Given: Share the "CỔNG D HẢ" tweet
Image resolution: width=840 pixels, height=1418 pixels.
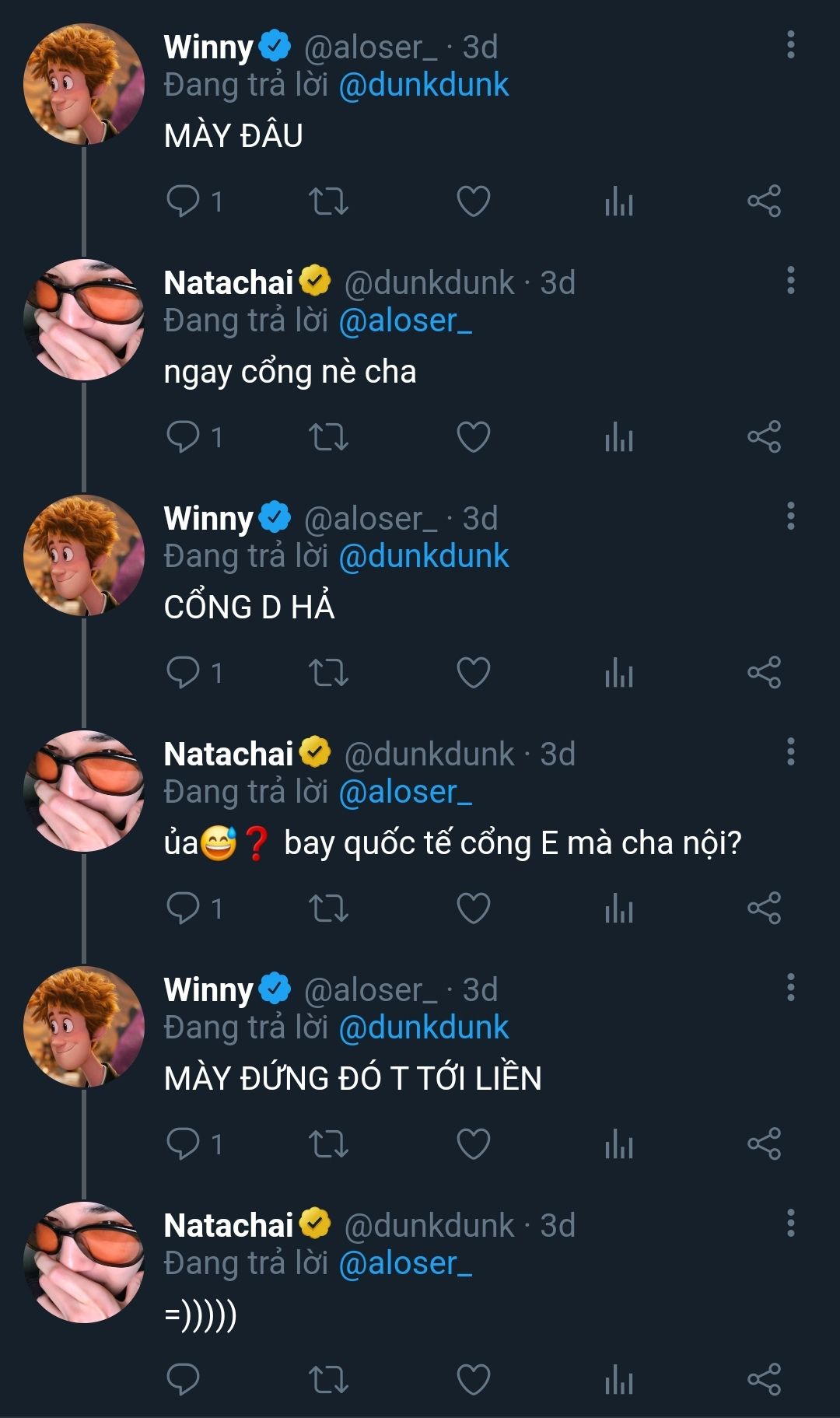Looking at the screenshot, I should point(764,673).
